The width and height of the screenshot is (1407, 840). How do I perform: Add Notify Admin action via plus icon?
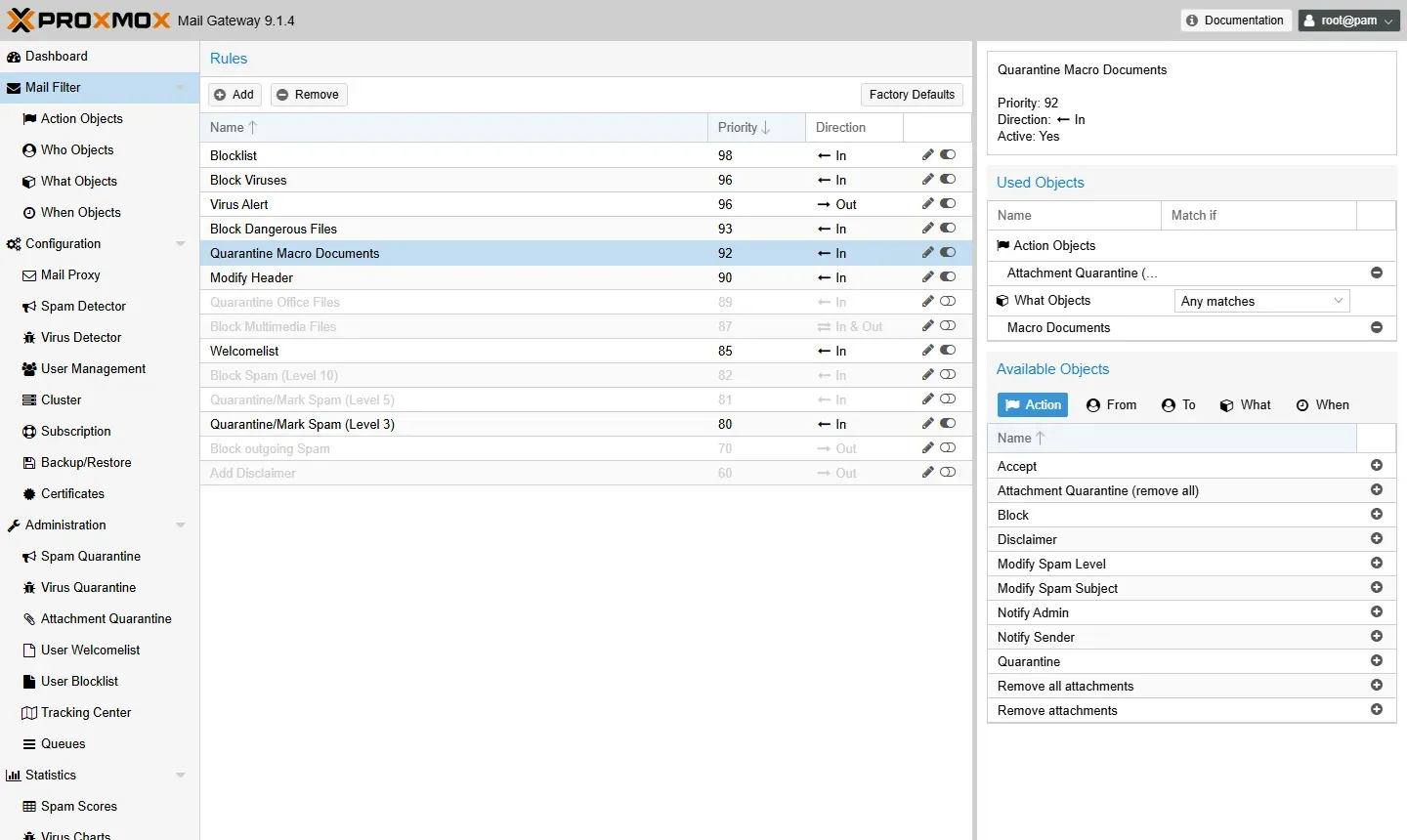pos(1377,612)
